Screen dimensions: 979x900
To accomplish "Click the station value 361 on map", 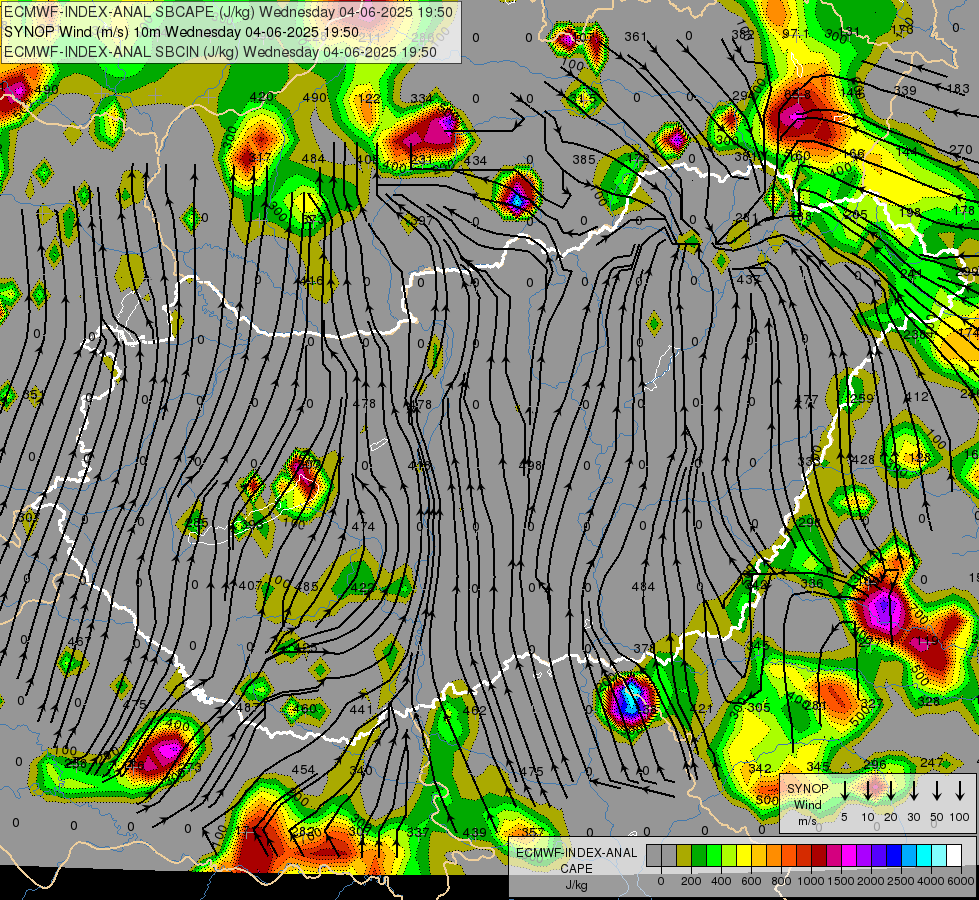I will tap(636, 37).
